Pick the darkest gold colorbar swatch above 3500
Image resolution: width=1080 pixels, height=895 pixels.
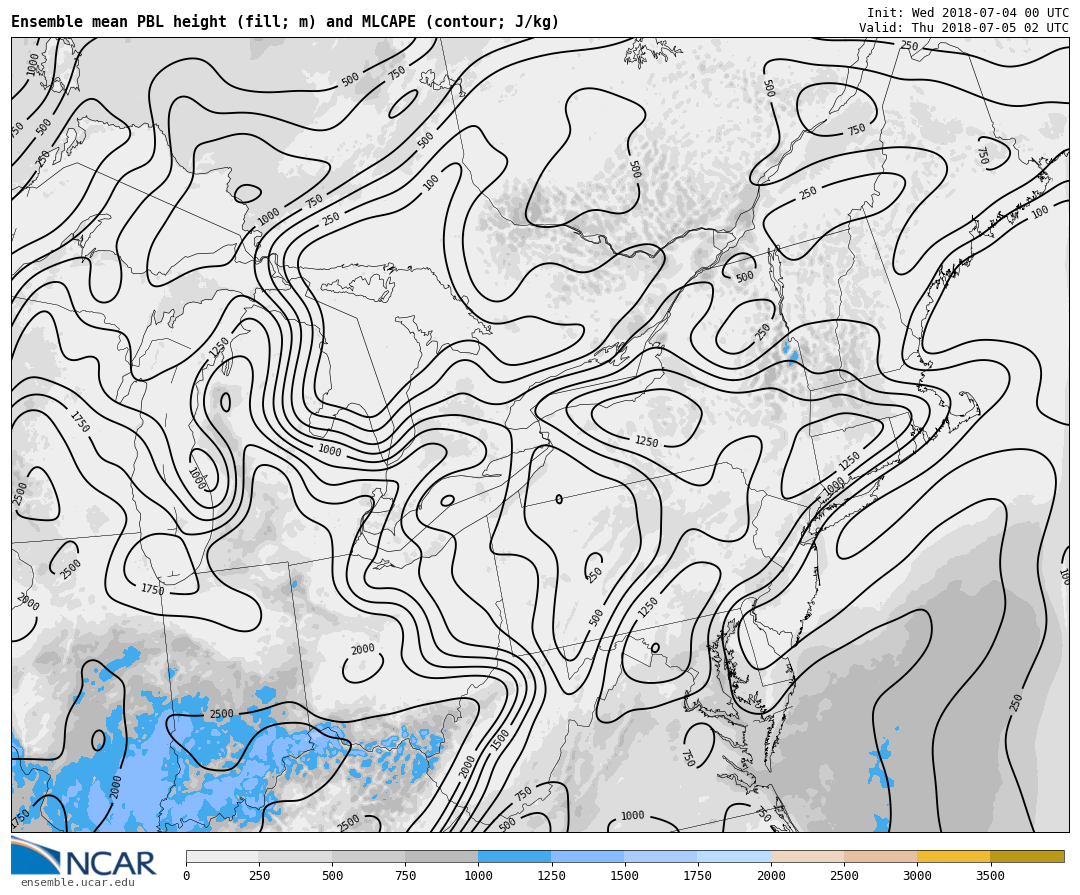click(x=1027, y=856)
